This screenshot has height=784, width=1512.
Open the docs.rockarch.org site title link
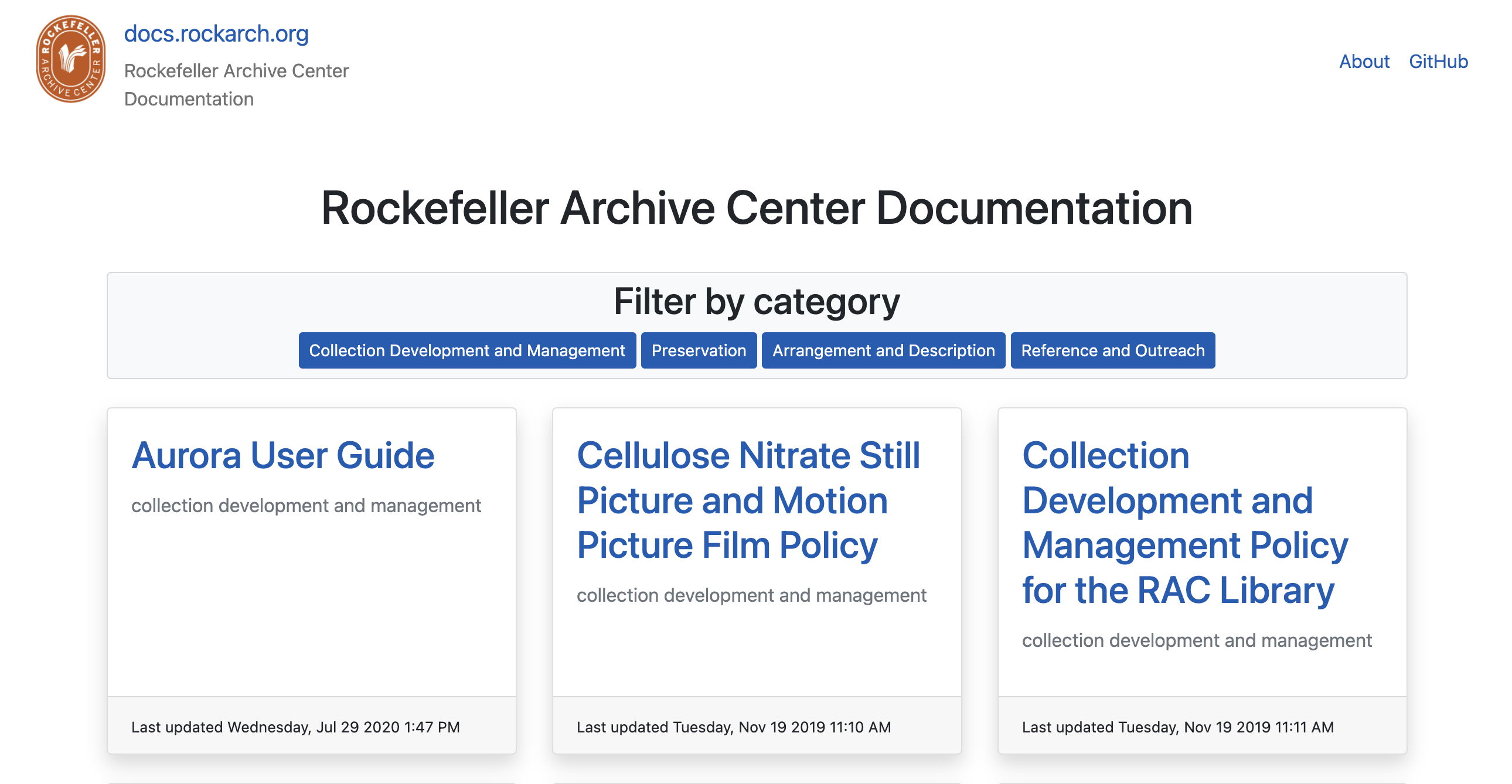(216, 33)
